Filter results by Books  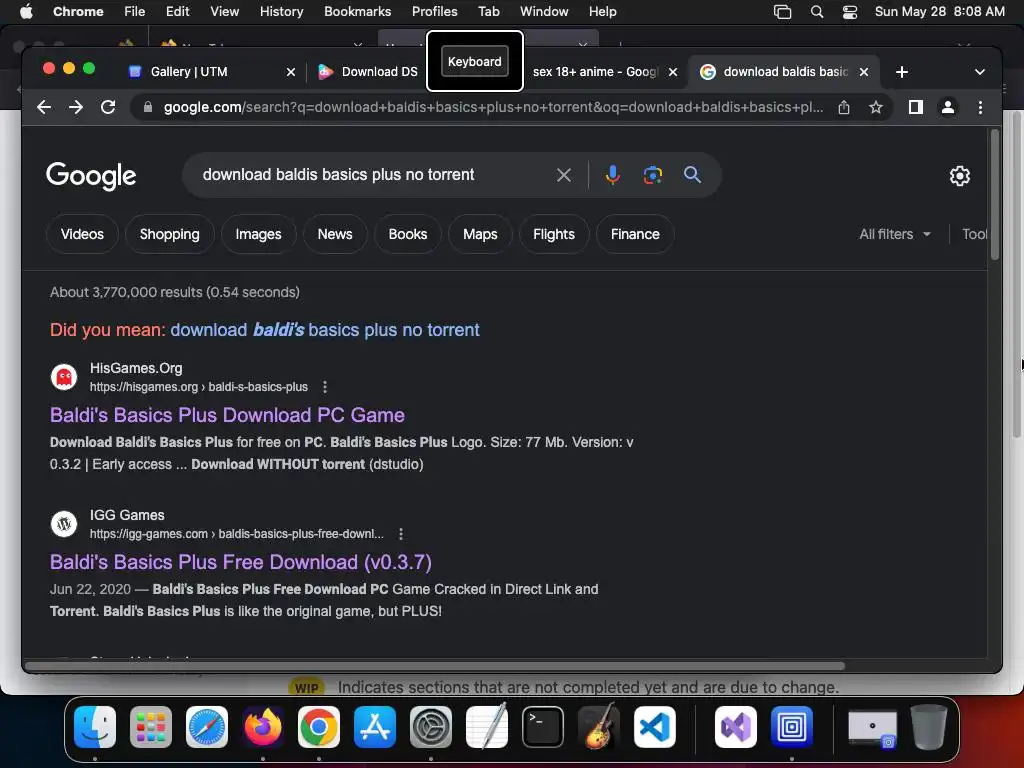pyautogui.click(x=408, y=234)
